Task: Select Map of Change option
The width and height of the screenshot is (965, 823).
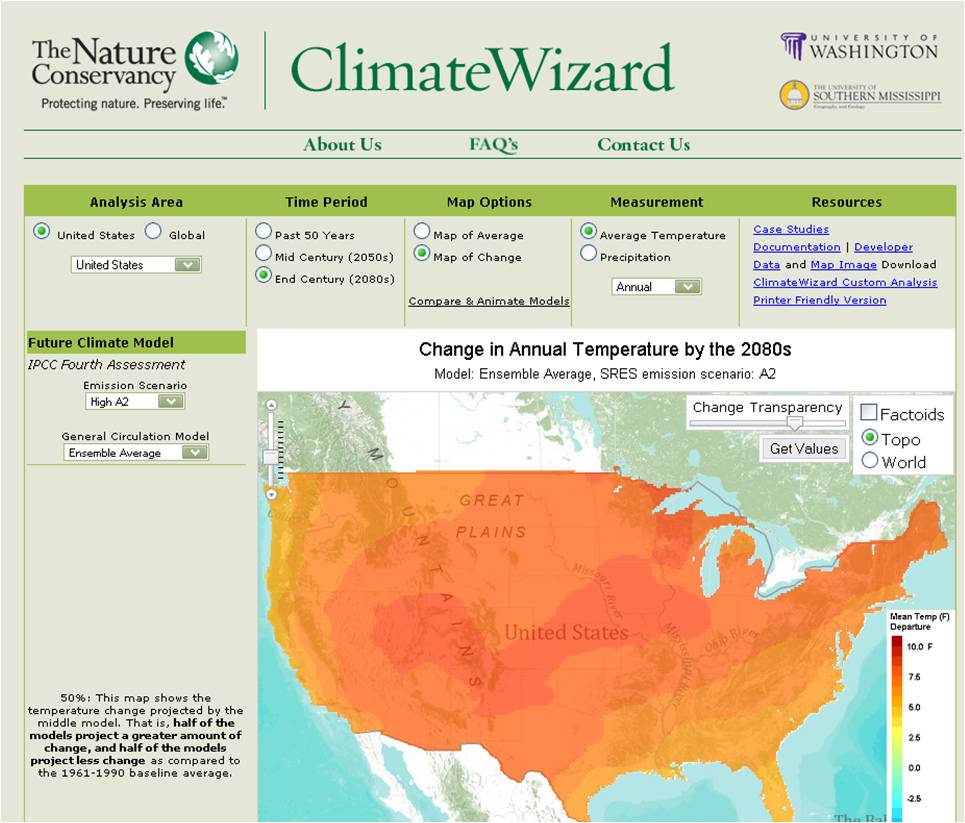Action: coord(422,253)
